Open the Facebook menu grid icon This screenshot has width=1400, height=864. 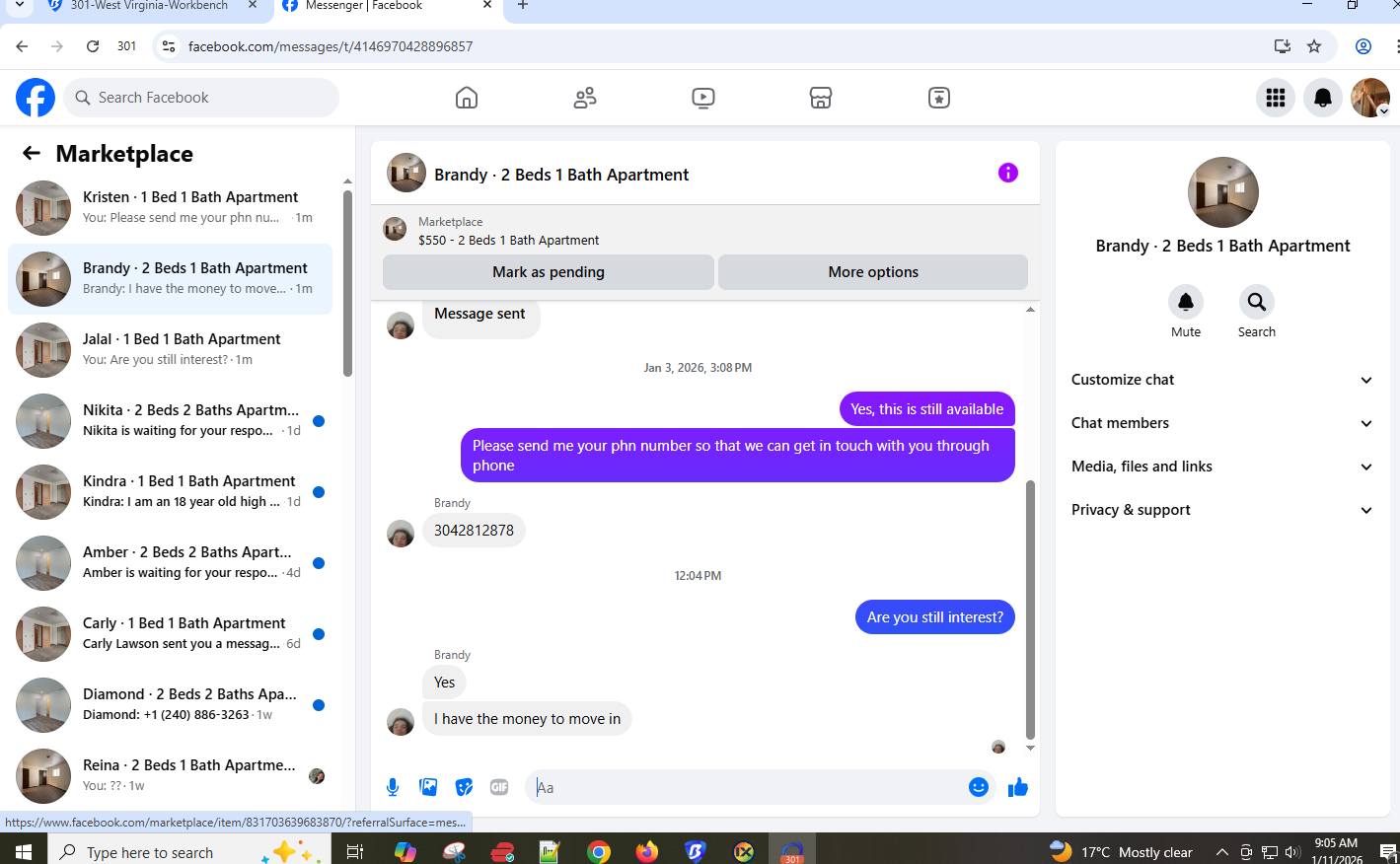(1276, 98)
